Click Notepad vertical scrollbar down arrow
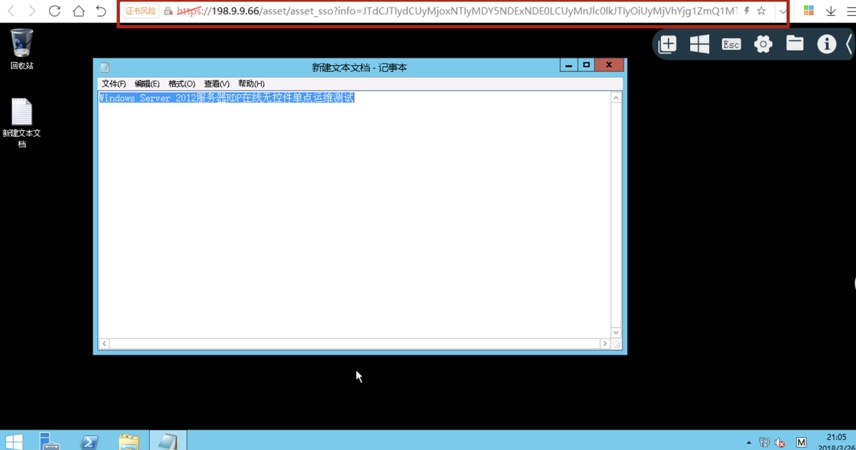The height and width of the screenshot is (450, 856). [616, 333]
